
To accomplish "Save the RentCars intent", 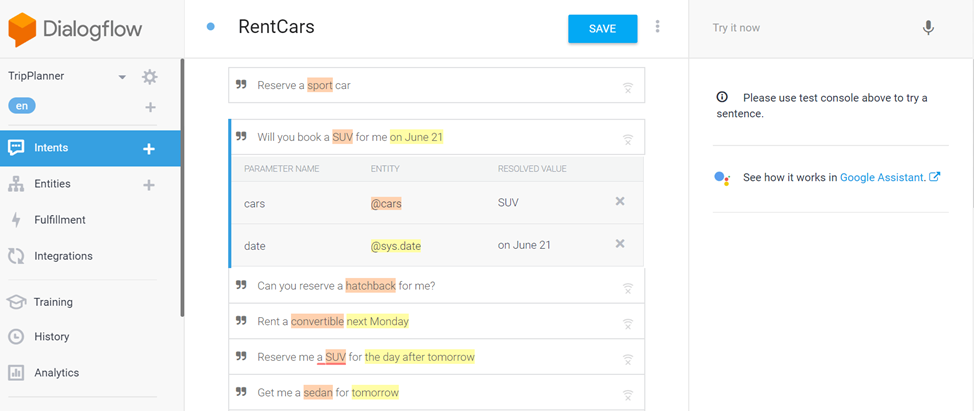I will [x=602, y=29].
